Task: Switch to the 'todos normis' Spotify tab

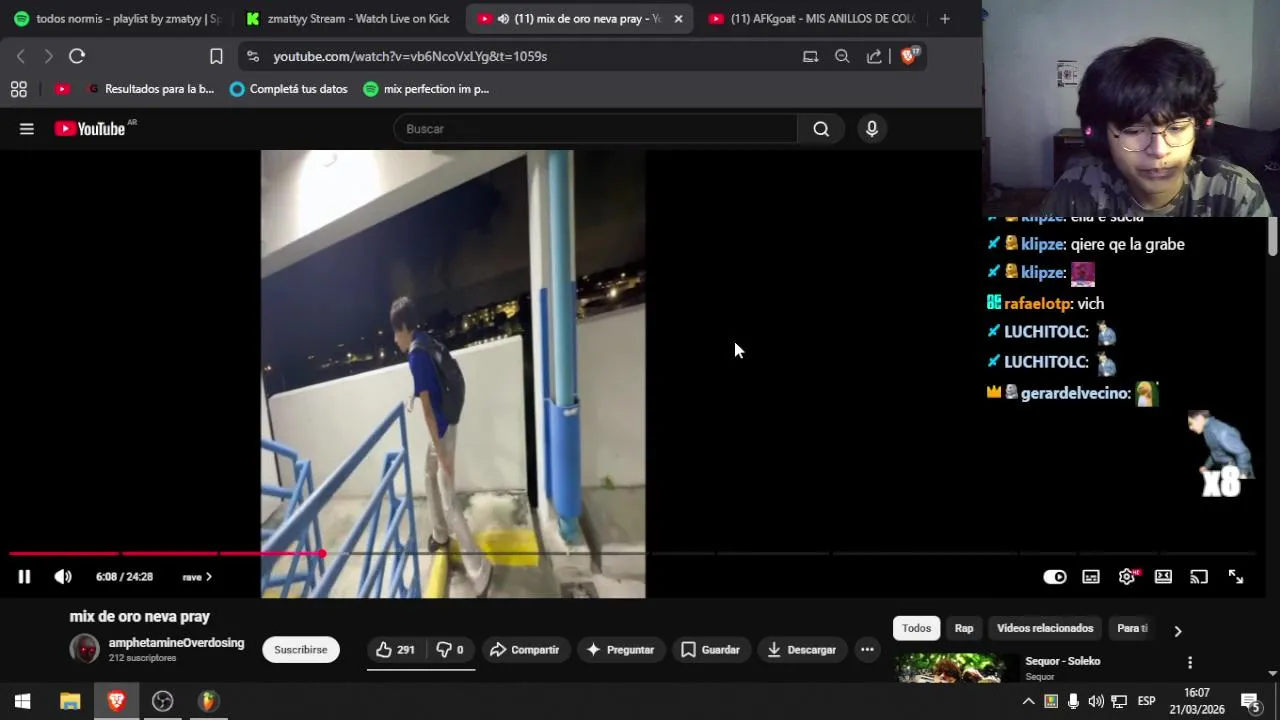Action: point(118,19)
